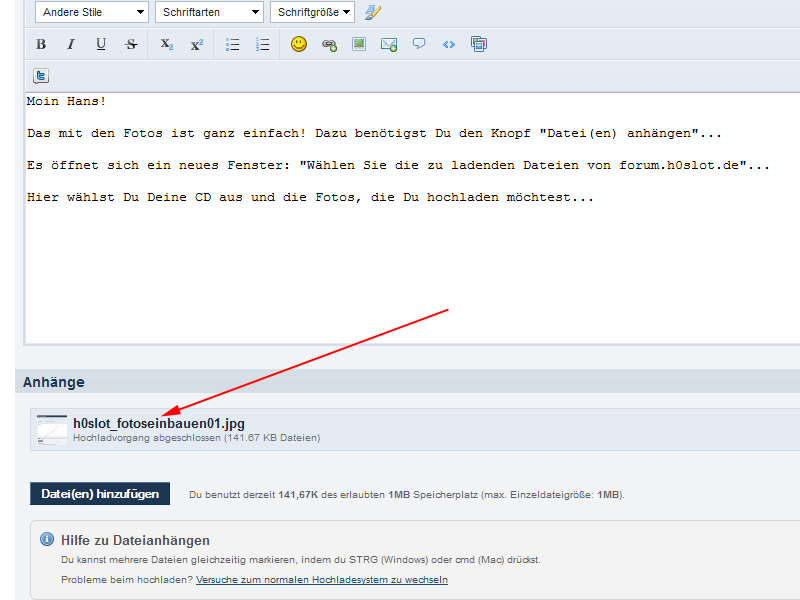The width and height of the screenshot is (800, 600).
Task: Click the Twitter embed icon
Action: point(41,76)
